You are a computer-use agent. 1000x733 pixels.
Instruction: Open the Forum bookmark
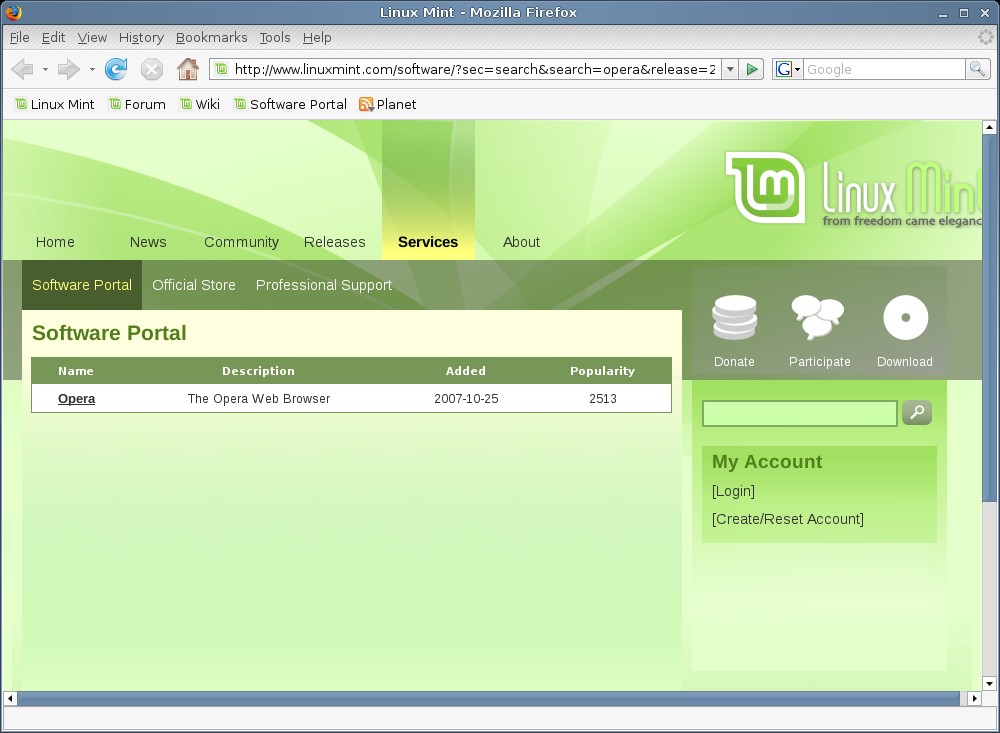137,104
